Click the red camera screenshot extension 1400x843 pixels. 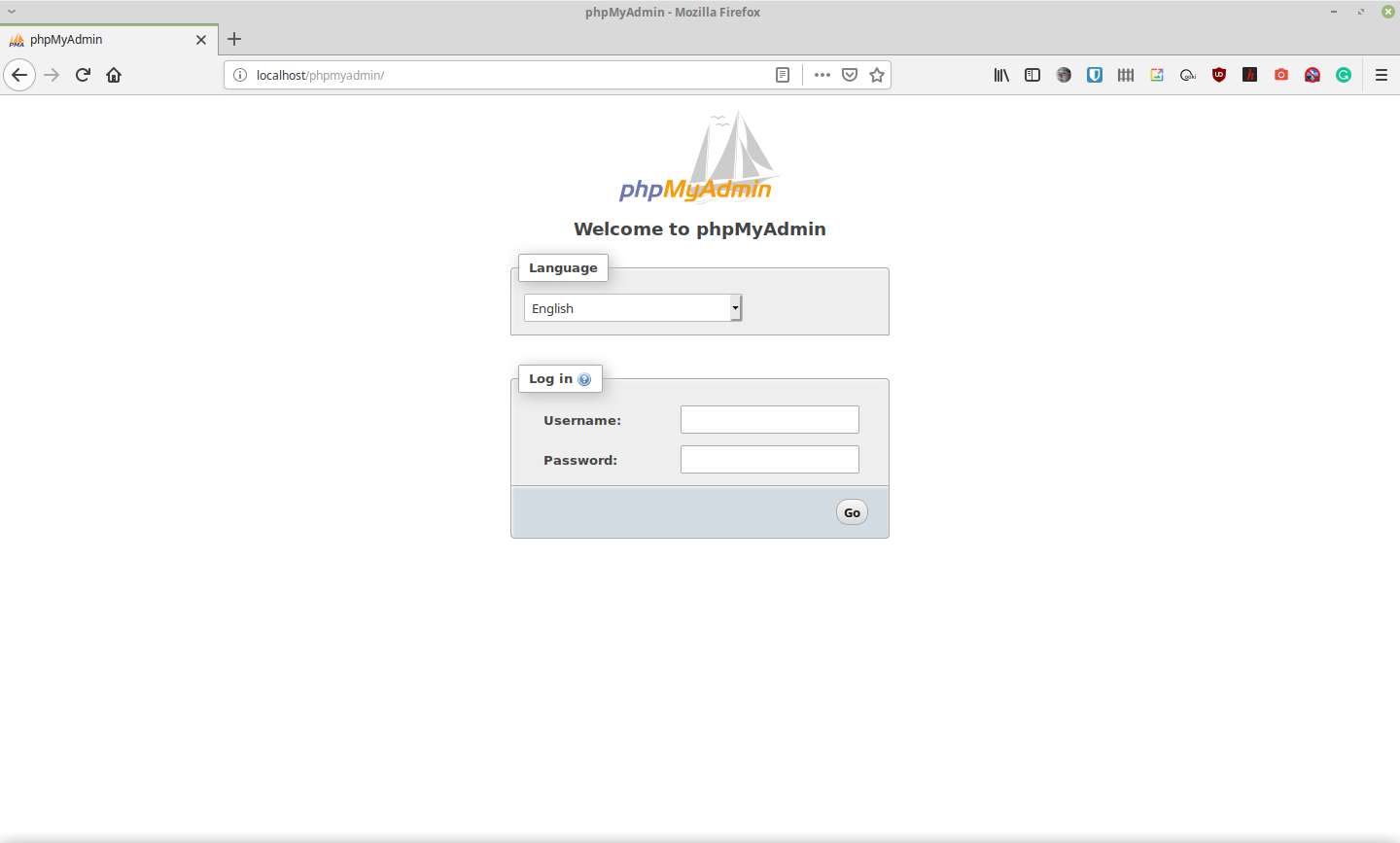1281,75
